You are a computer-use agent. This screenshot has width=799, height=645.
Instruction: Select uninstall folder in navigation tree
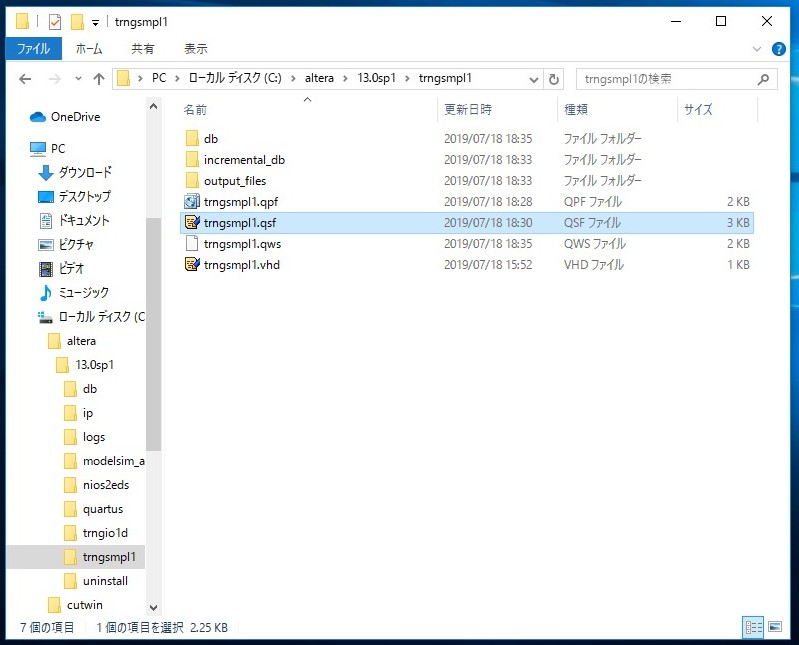96,581
